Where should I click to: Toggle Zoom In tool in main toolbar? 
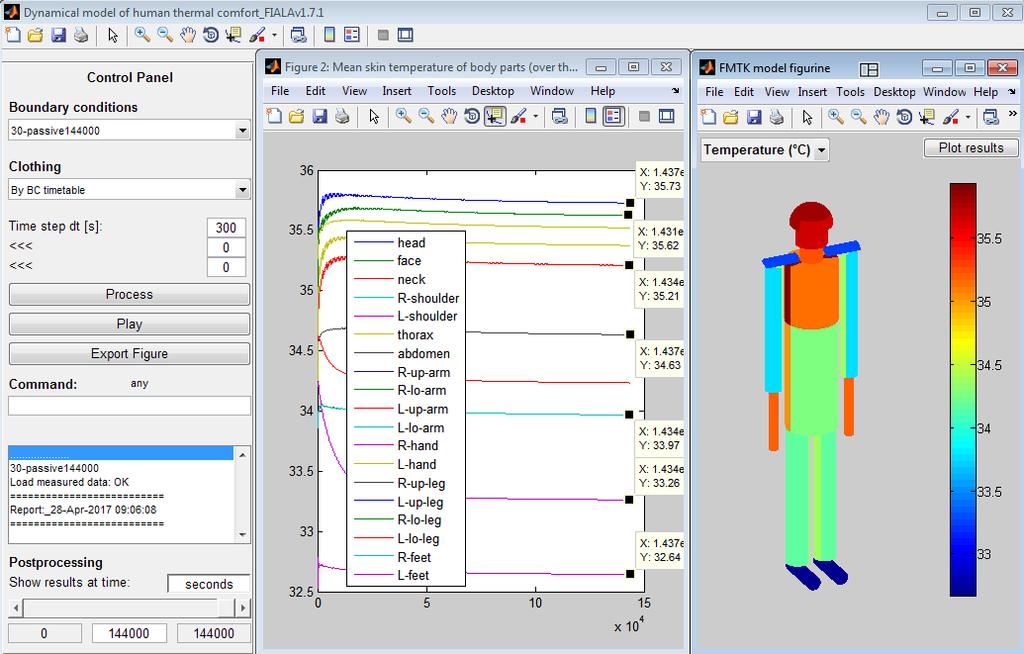(142, 35)
